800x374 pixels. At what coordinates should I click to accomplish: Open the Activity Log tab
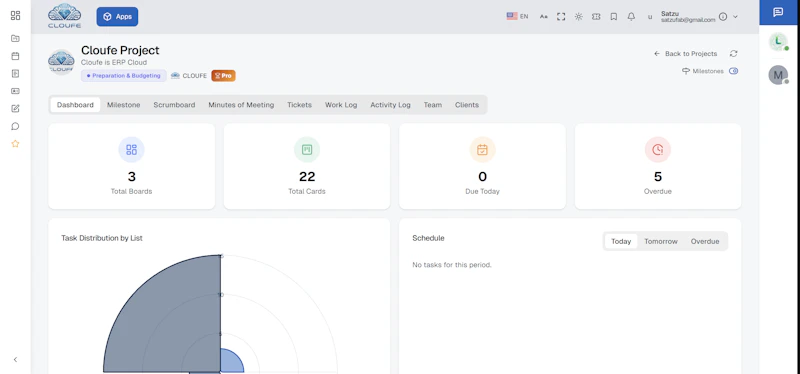click(390, 105)
